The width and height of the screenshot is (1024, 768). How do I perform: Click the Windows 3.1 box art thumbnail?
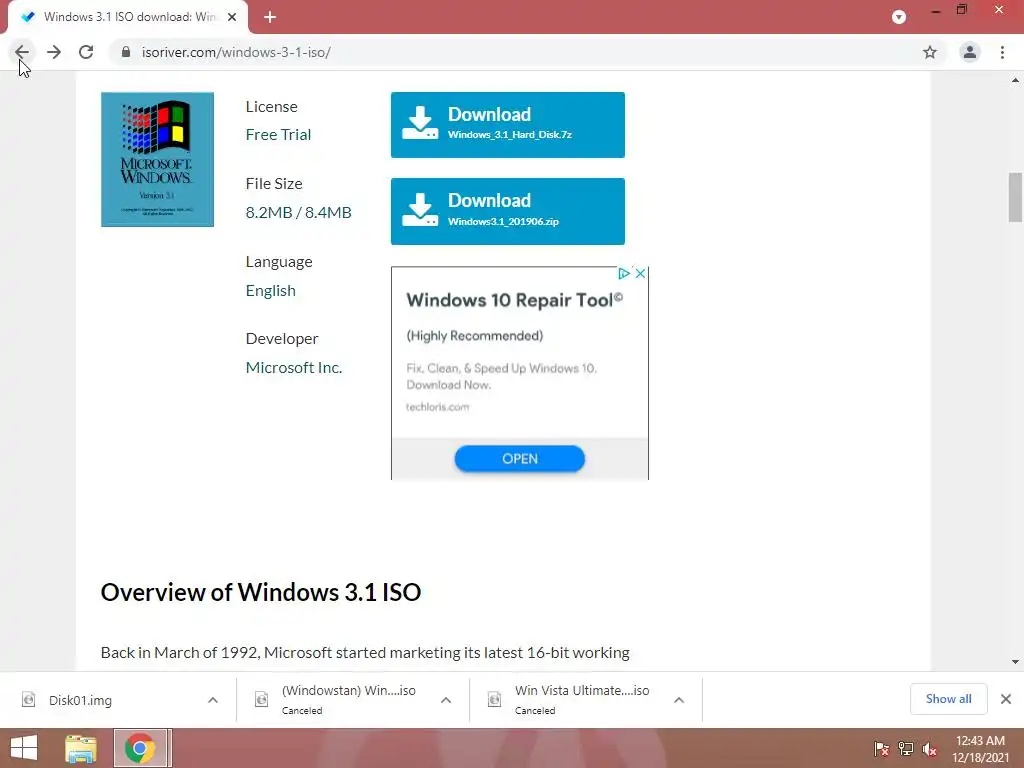coord(157,159)
